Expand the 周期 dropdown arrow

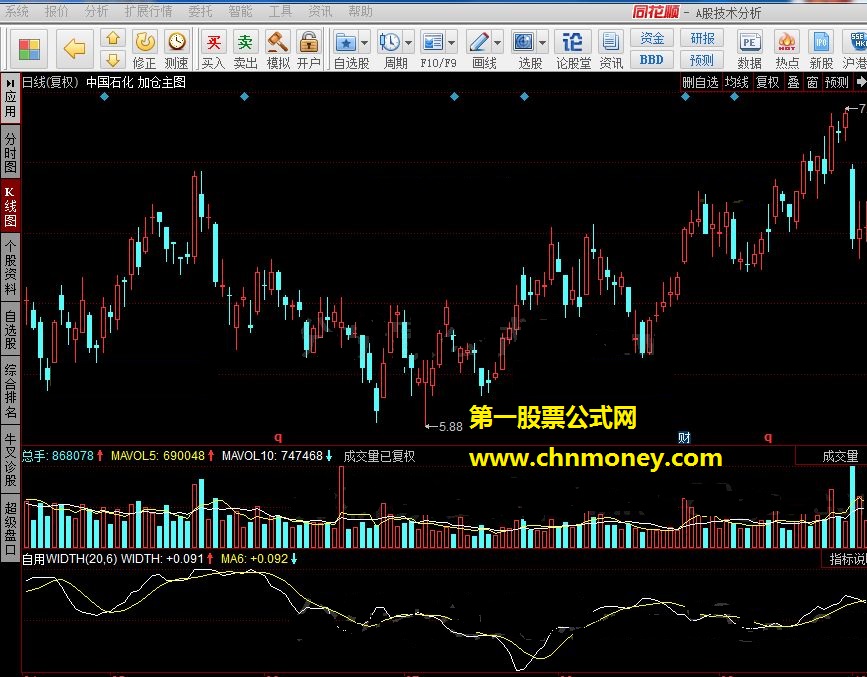click(408, 42)
